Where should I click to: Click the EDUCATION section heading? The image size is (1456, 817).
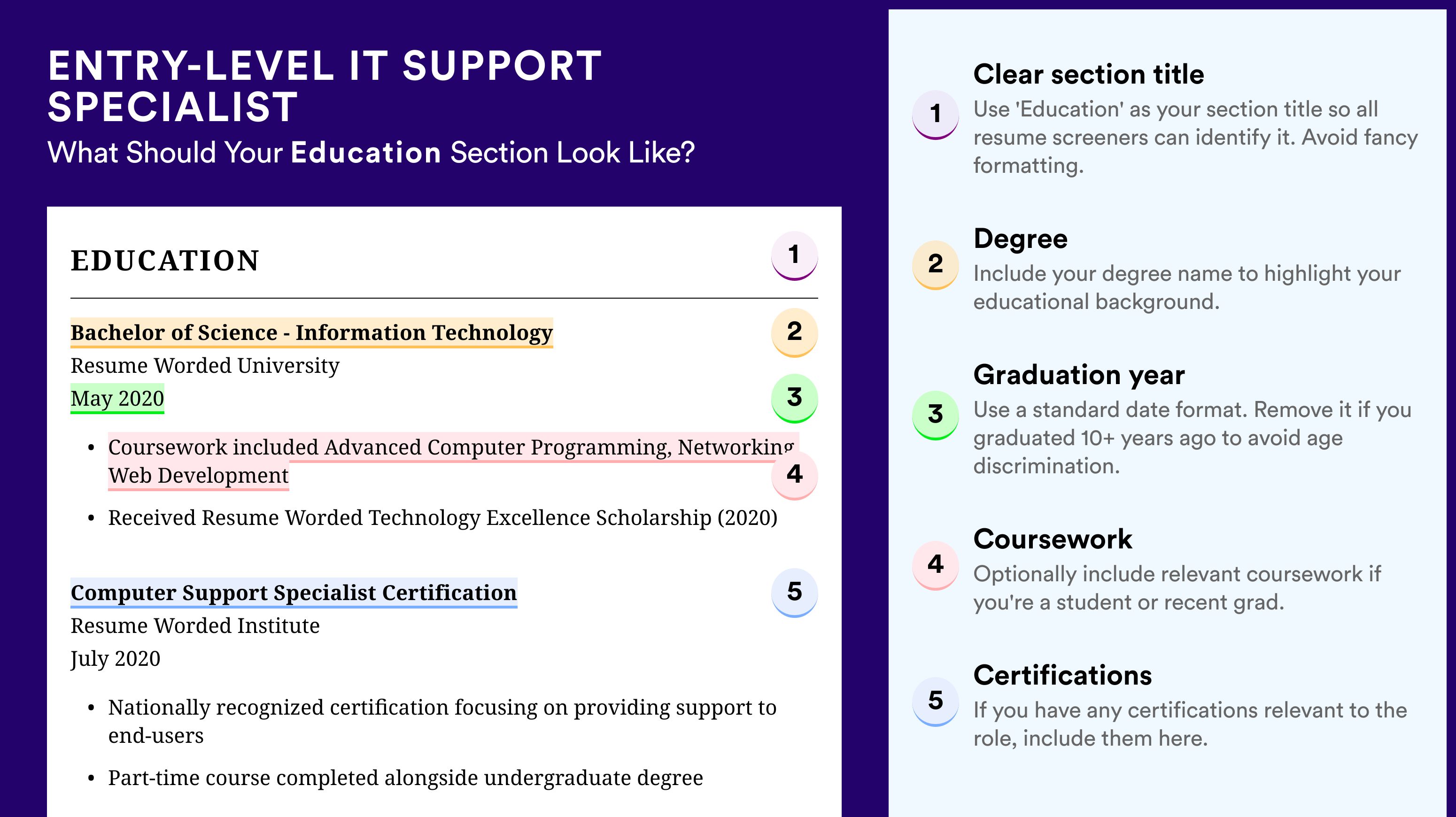pyautogui.click(x=165, y=261)
